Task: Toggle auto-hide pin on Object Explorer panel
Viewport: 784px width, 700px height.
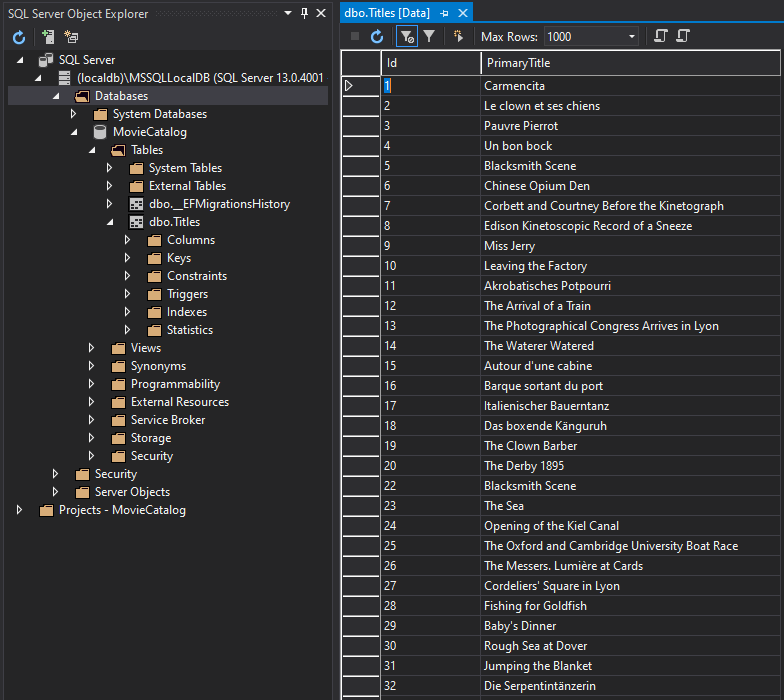Action: click(x=304, y=13)
